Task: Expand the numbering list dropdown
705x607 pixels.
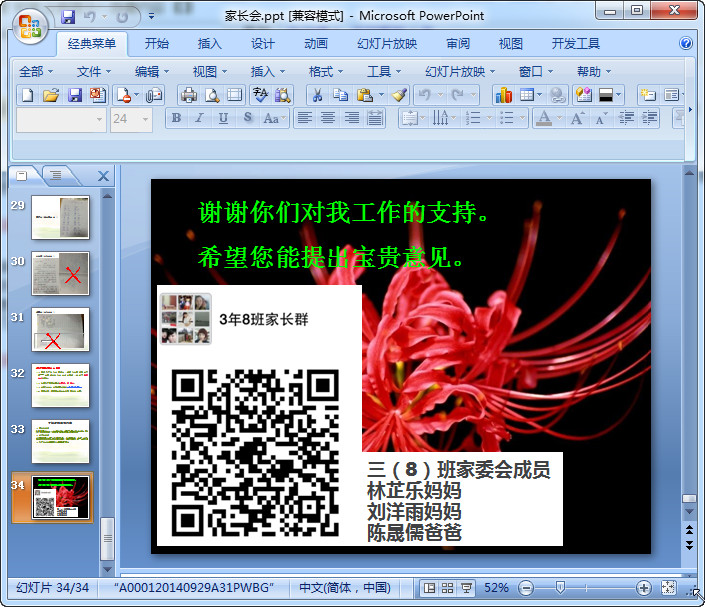Action: 490,118
